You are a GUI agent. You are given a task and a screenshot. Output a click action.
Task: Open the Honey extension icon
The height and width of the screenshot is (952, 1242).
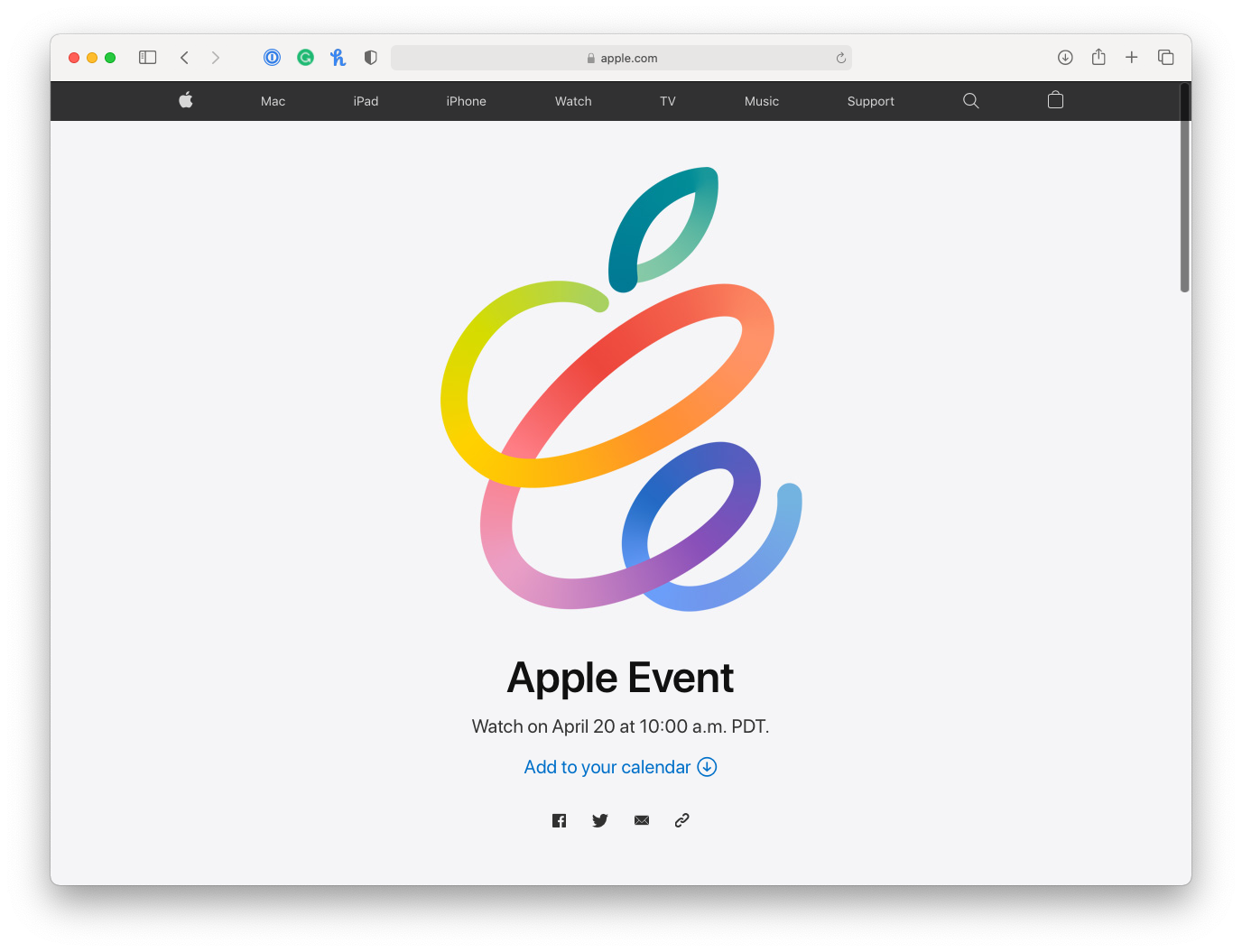tap(338, 58)
